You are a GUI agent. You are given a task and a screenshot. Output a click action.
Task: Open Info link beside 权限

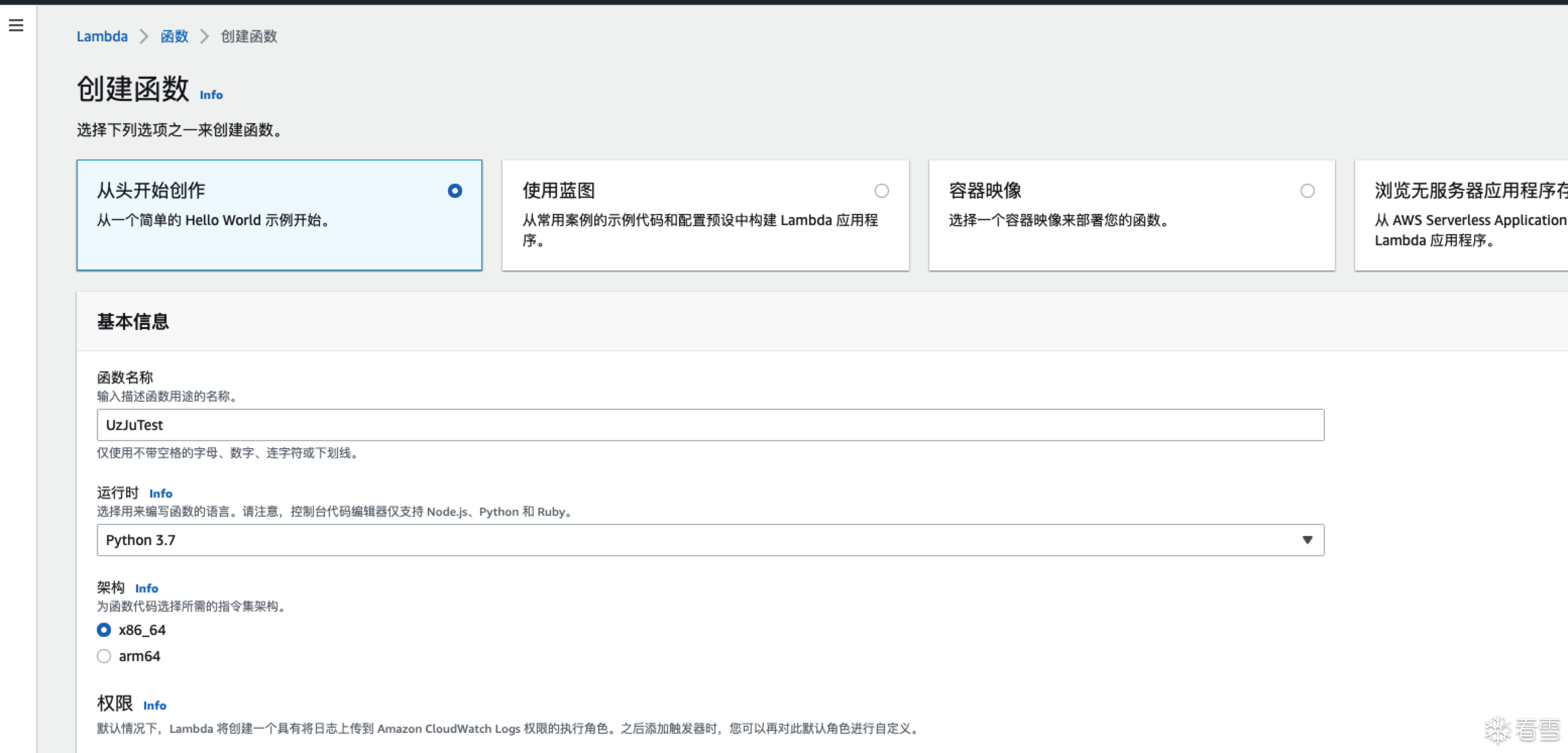point(154,706)
